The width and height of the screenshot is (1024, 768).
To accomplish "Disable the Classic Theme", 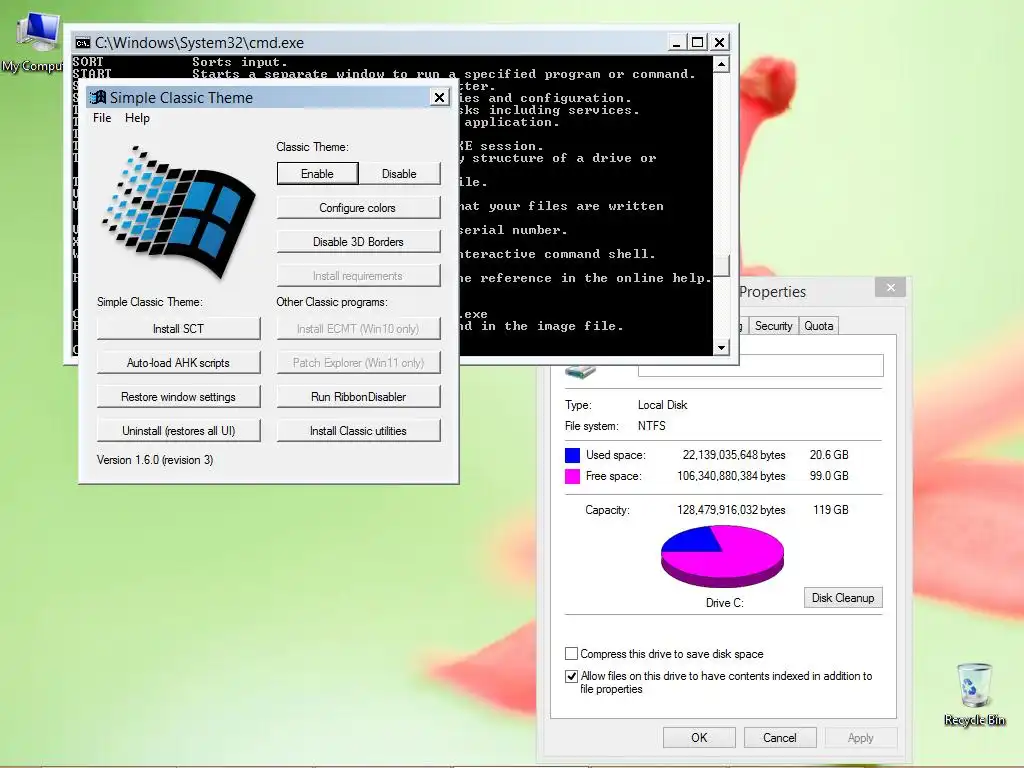I will (399, 174).
